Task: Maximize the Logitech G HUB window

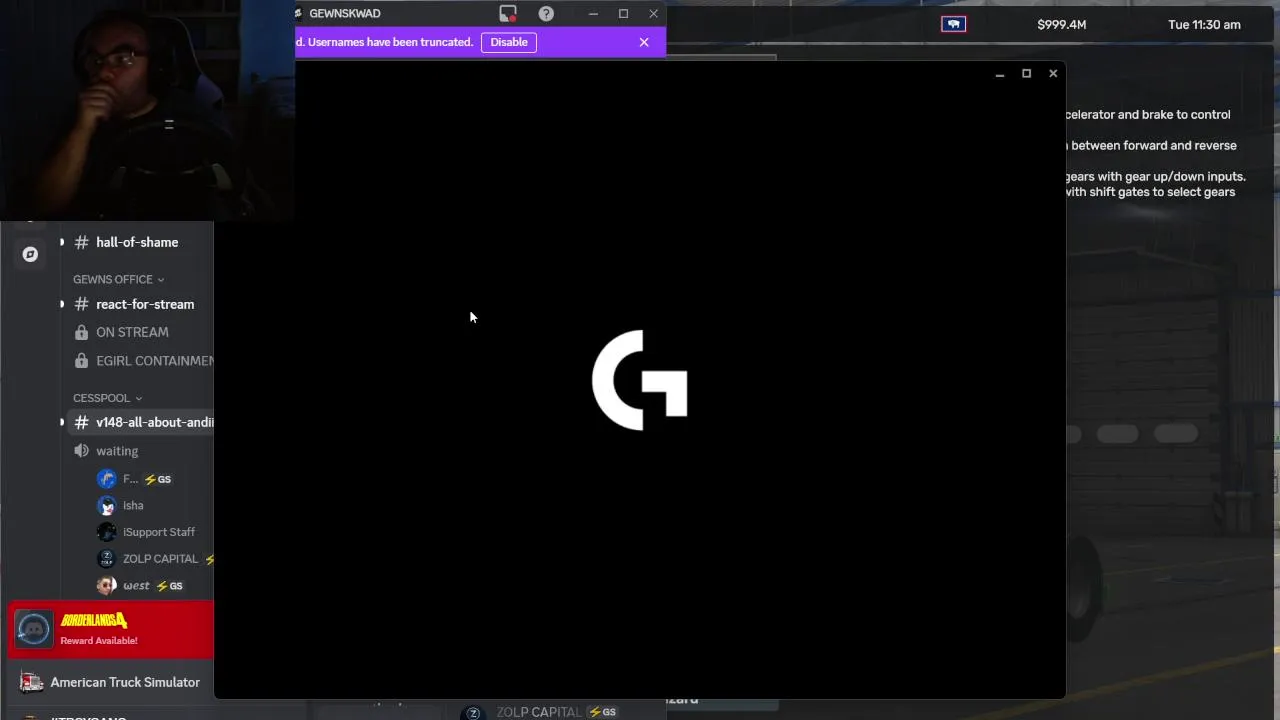Action: coord(1026,74)
